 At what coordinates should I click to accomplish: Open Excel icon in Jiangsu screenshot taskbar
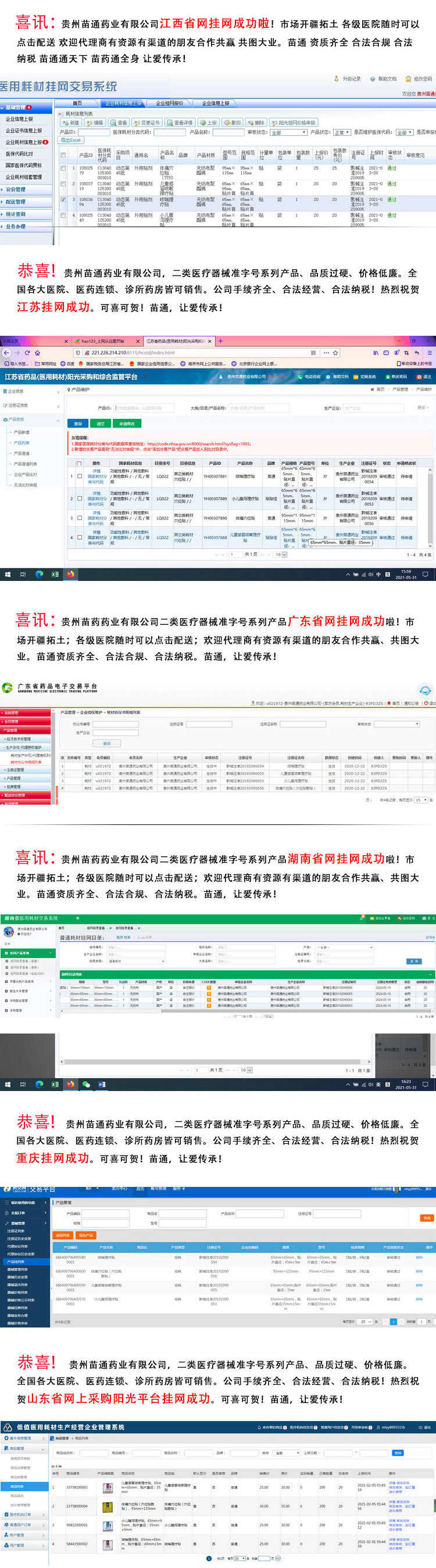55,574
